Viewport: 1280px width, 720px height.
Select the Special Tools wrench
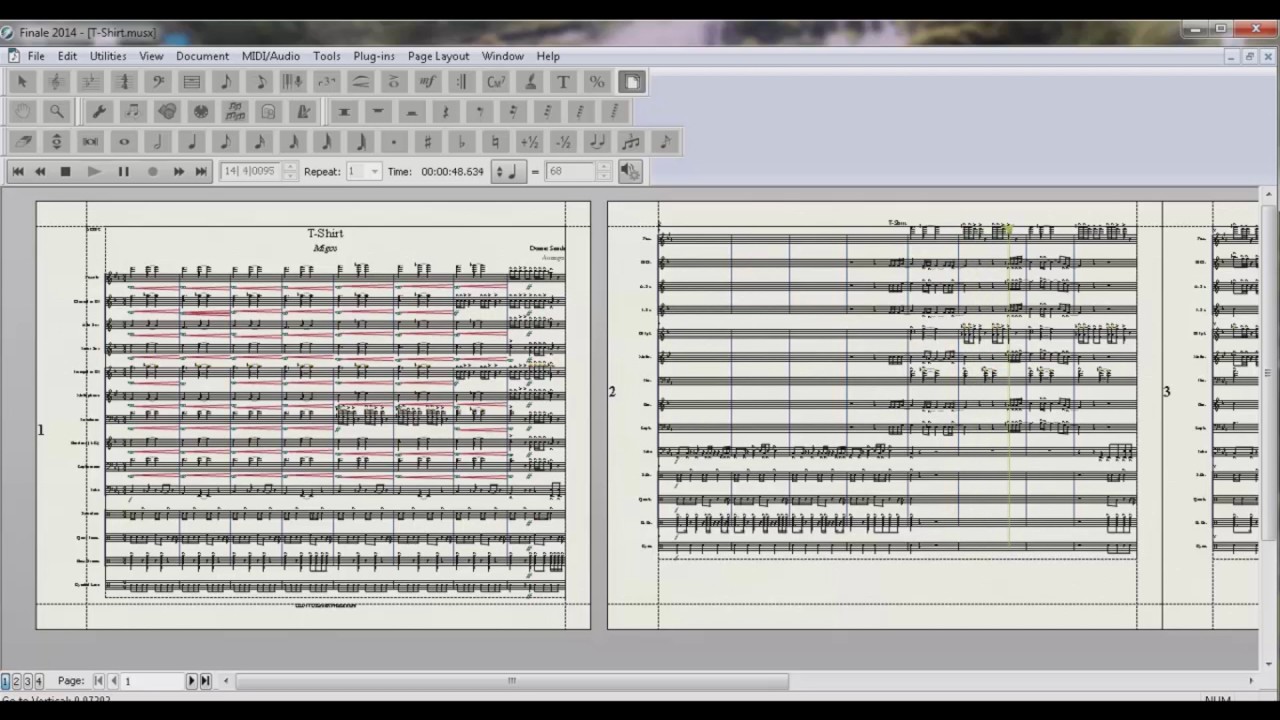(x=99, y=112)
